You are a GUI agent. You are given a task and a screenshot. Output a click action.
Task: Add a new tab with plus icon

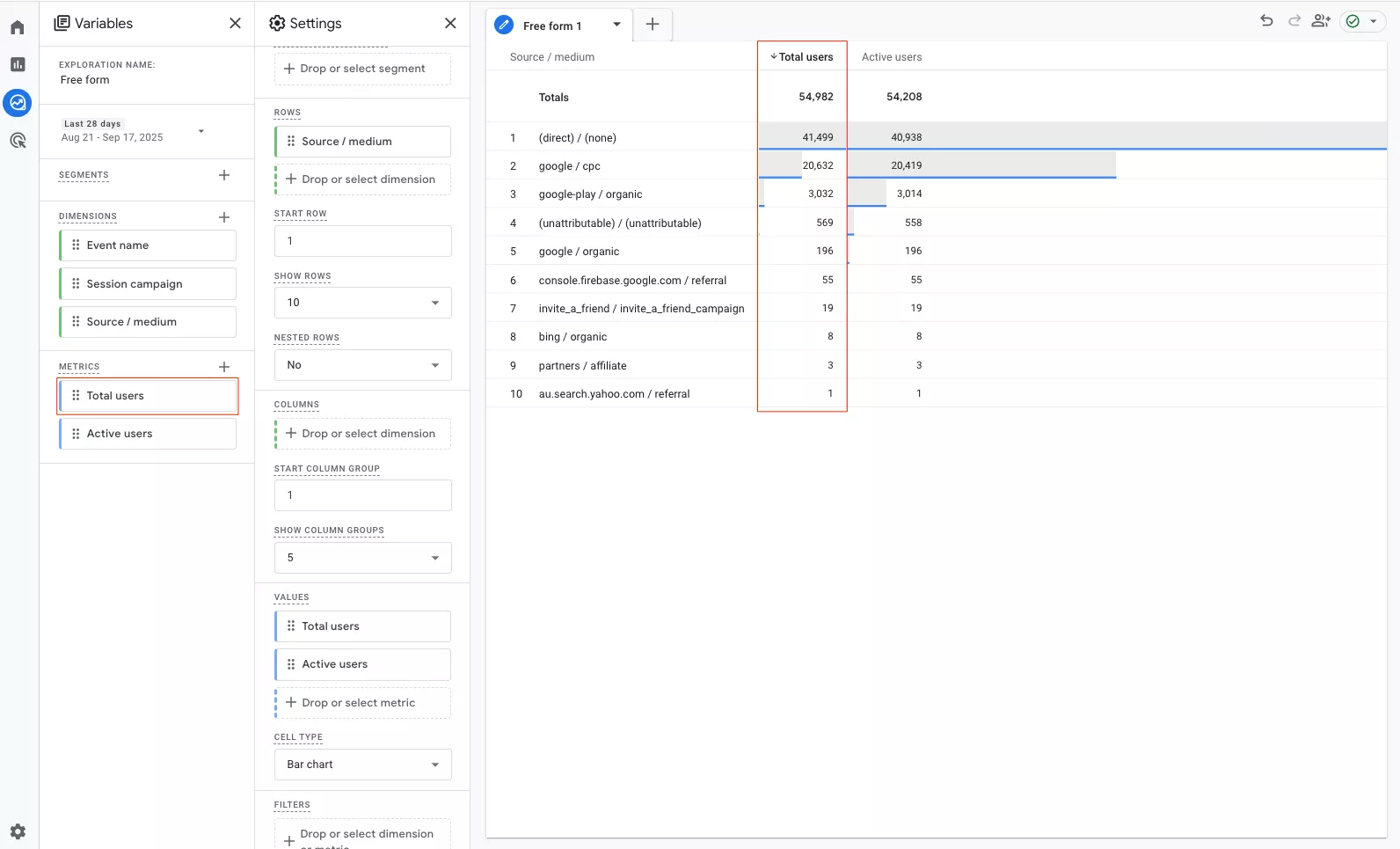tap(653, 25)
